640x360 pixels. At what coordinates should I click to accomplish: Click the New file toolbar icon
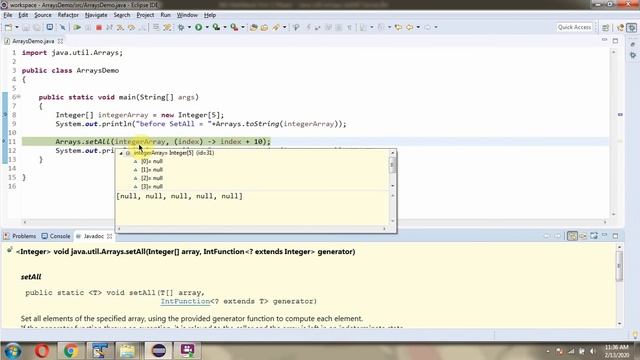(8, 27)
